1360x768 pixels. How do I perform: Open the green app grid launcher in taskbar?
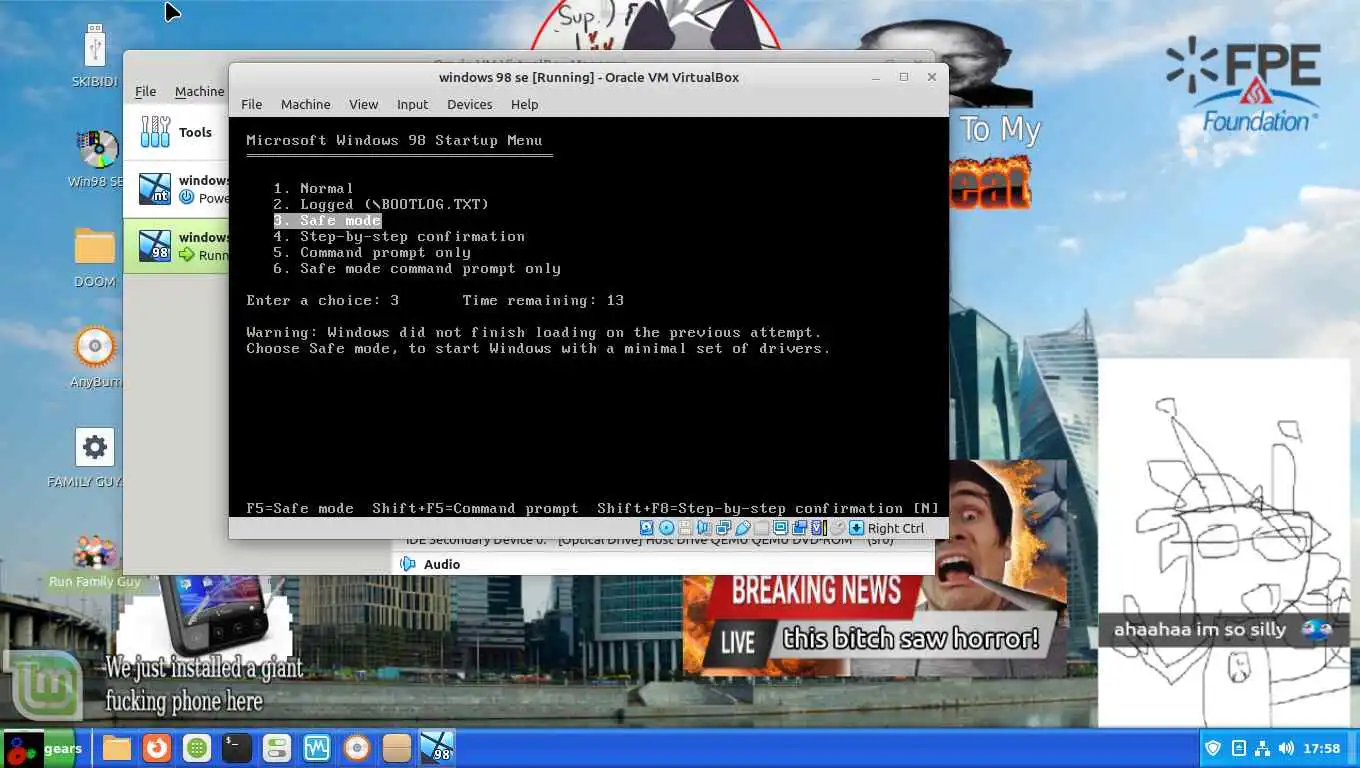[x=197, y=748]
